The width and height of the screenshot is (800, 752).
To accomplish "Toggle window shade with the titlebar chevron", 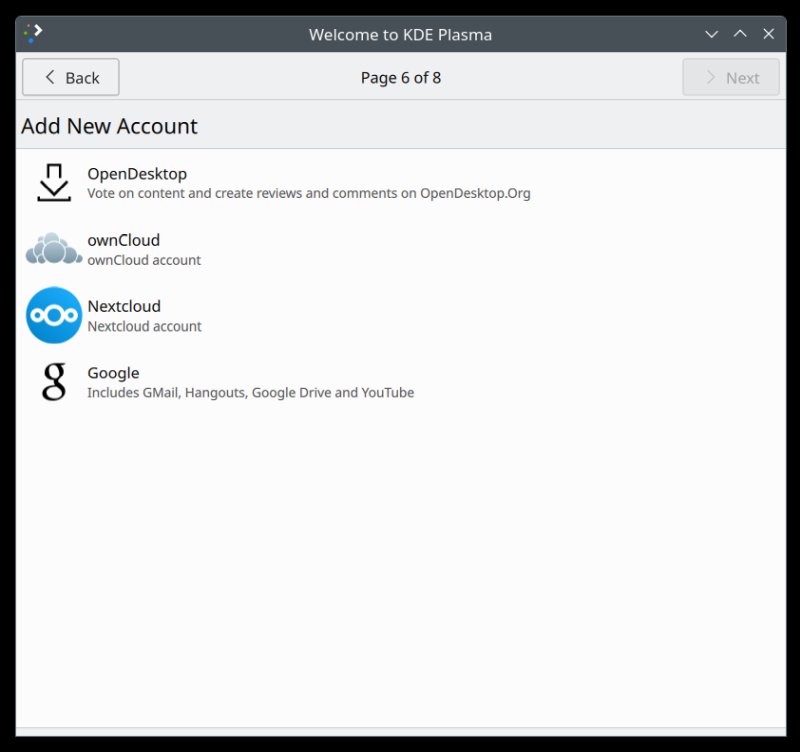I will pos(711,33).
